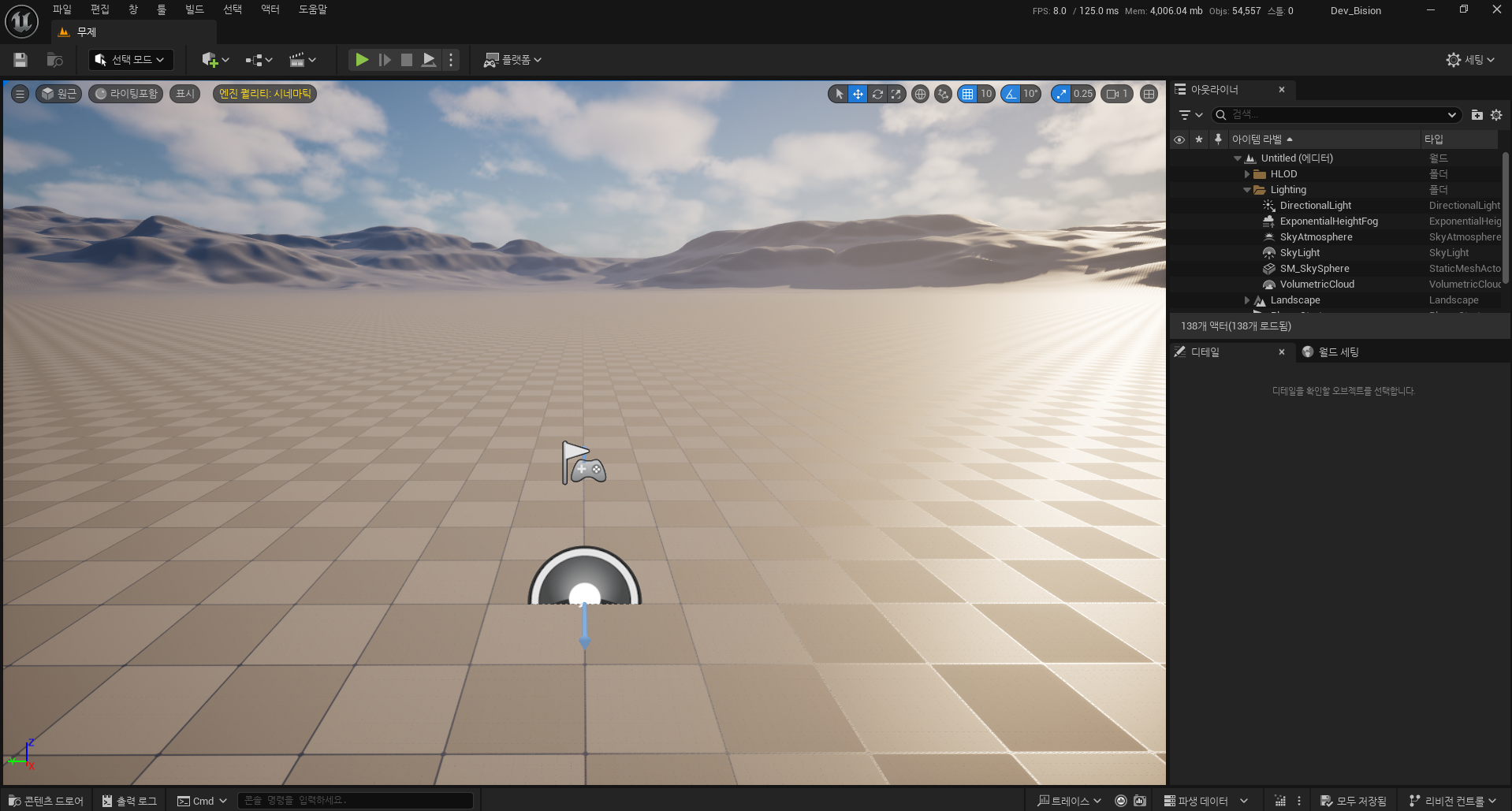Choose the Scale tool in viewport
The height and width of the screenshot is (811, 1512).
tap(896, 94)
